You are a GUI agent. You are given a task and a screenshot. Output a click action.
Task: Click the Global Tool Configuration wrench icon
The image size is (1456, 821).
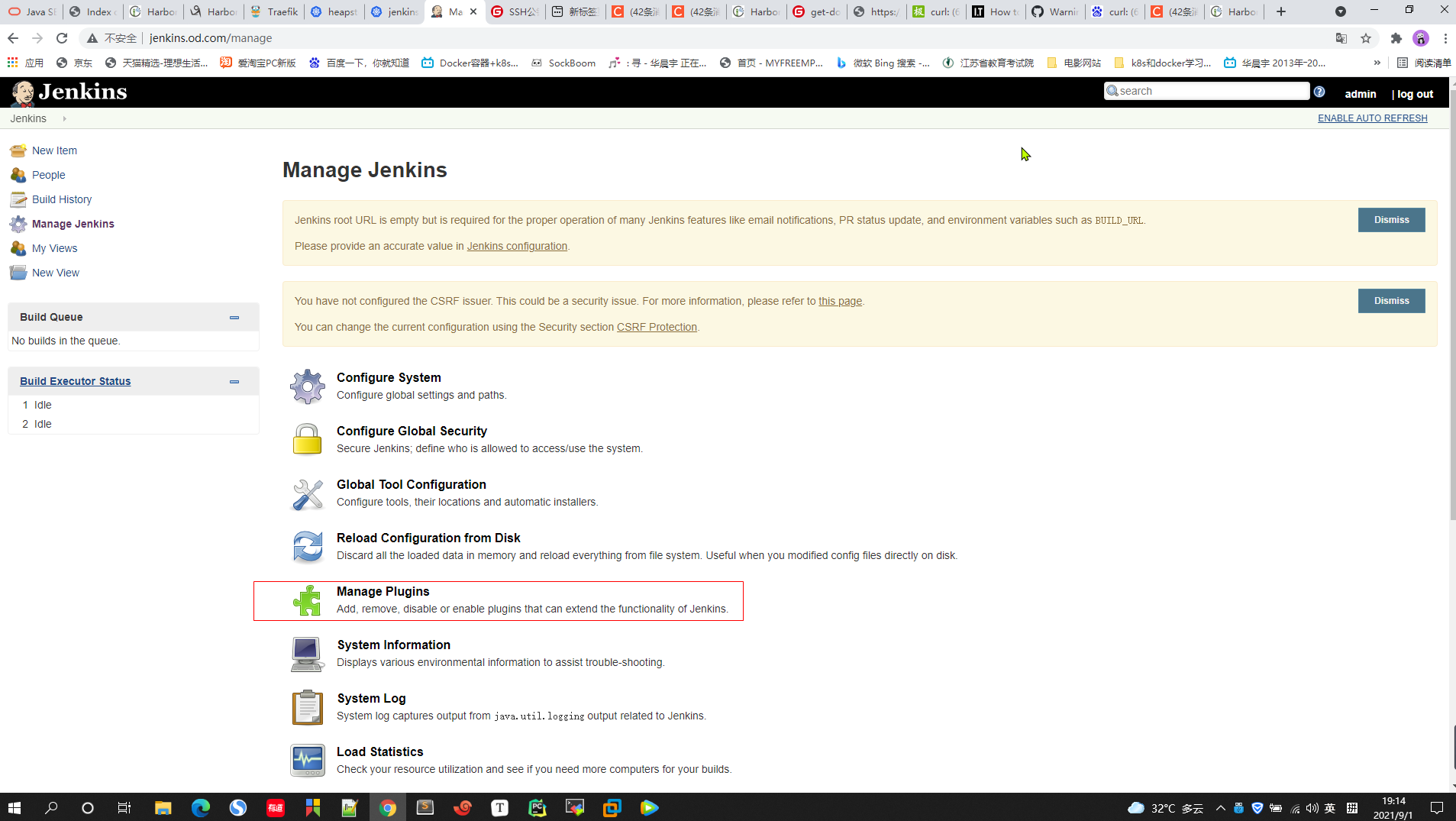(x=308, y=494)
